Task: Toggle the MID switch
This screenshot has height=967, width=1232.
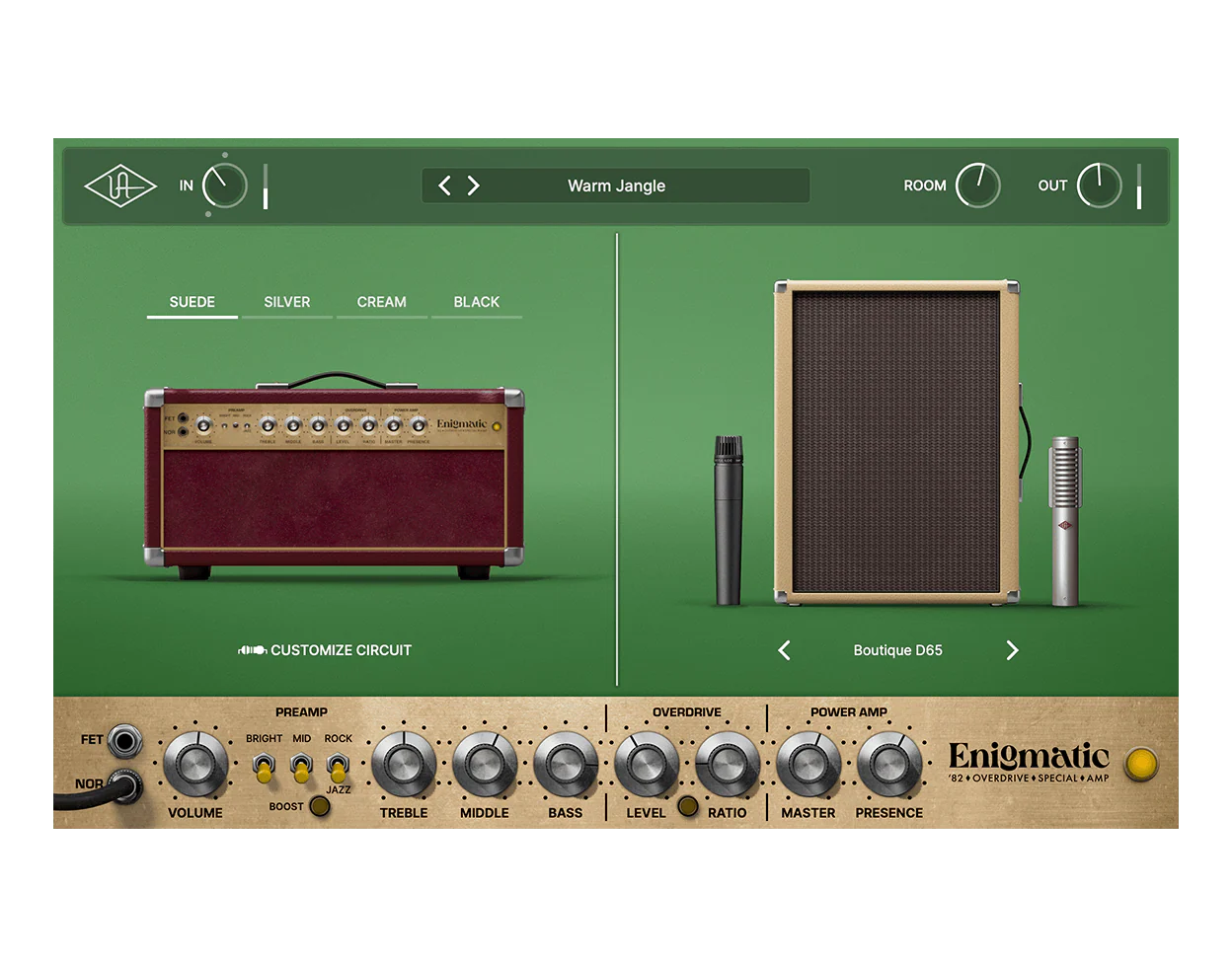Action: (301, 767)
